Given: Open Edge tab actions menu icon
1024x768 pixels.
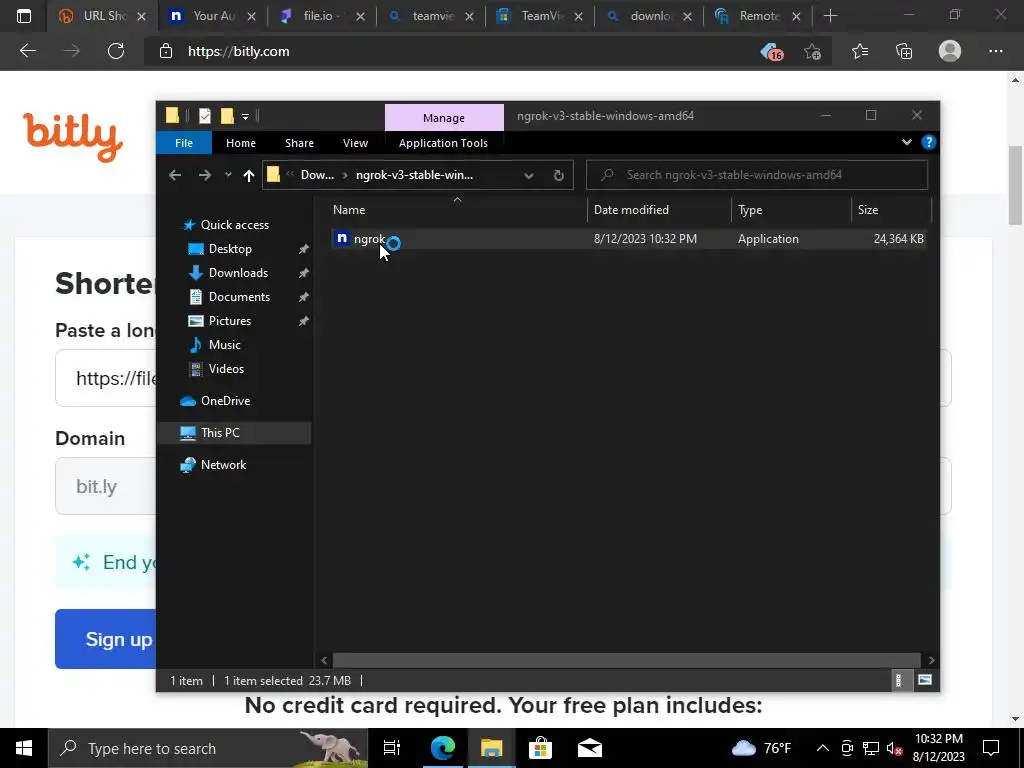Looking at the screenshot, I should click(24, 16).
